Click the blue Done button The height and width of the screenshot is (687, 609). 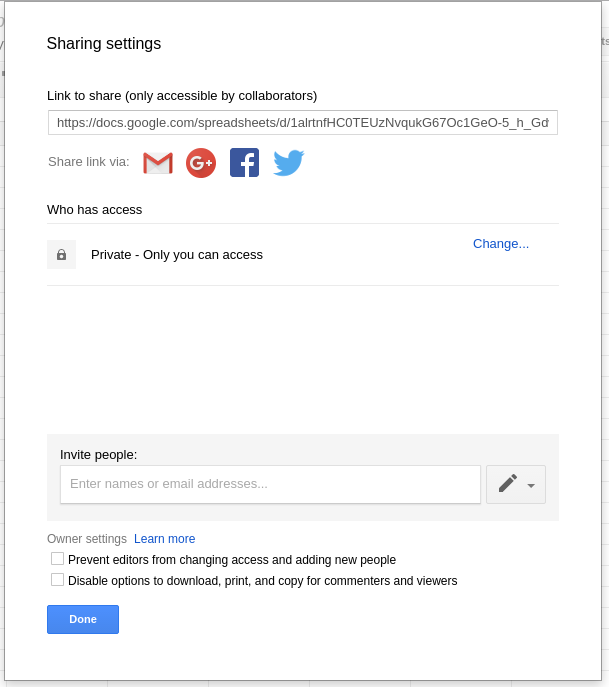point(83,619)
